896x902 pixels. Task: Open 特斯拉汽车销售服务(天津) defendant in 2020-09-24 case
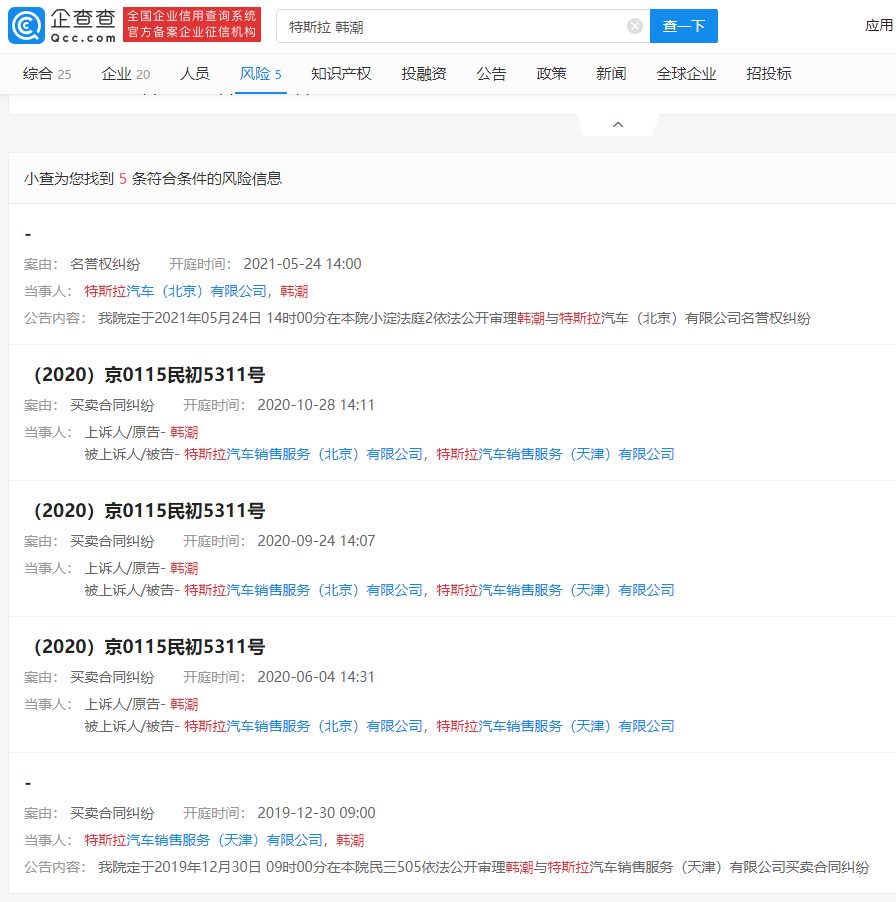556,590
